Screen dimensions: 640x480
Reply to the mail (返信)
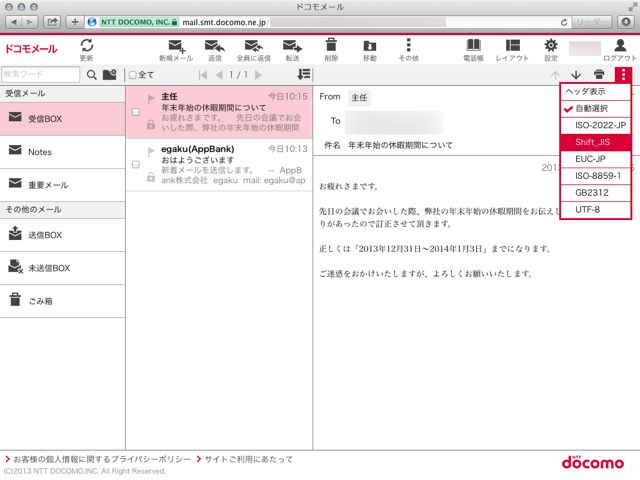pyautogui.click(x=215, y=50)
